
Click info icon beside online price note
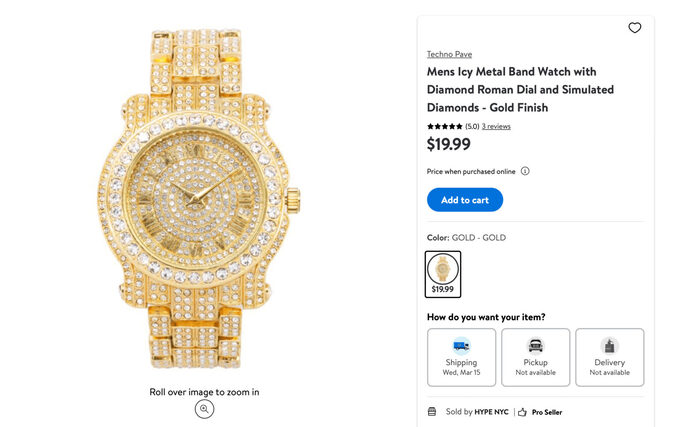tap(525, 171)
